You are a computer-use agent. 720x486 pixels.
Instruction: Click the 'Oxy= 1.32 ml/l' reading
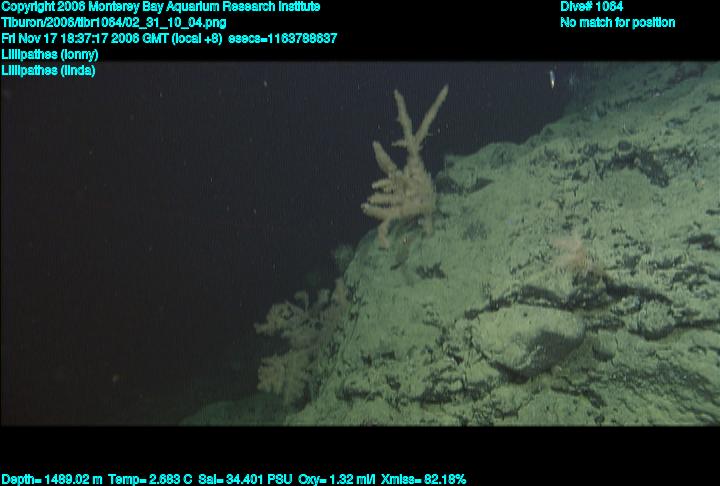click(x=337, y=480)
